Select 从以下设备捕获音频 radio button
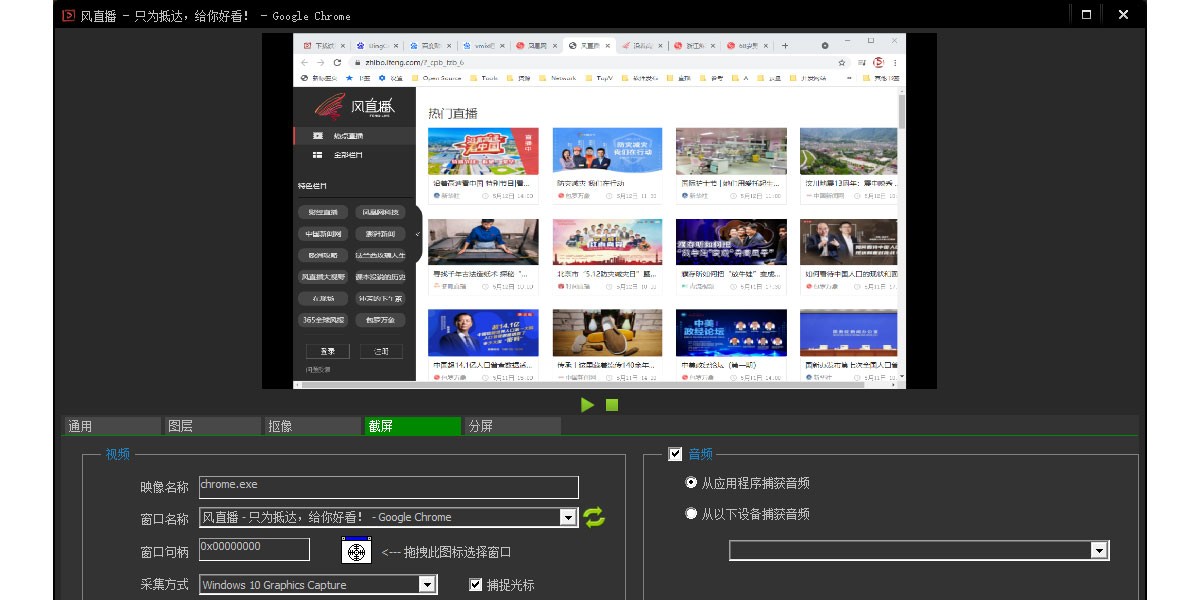The image size is (1200, 600). 691,514
